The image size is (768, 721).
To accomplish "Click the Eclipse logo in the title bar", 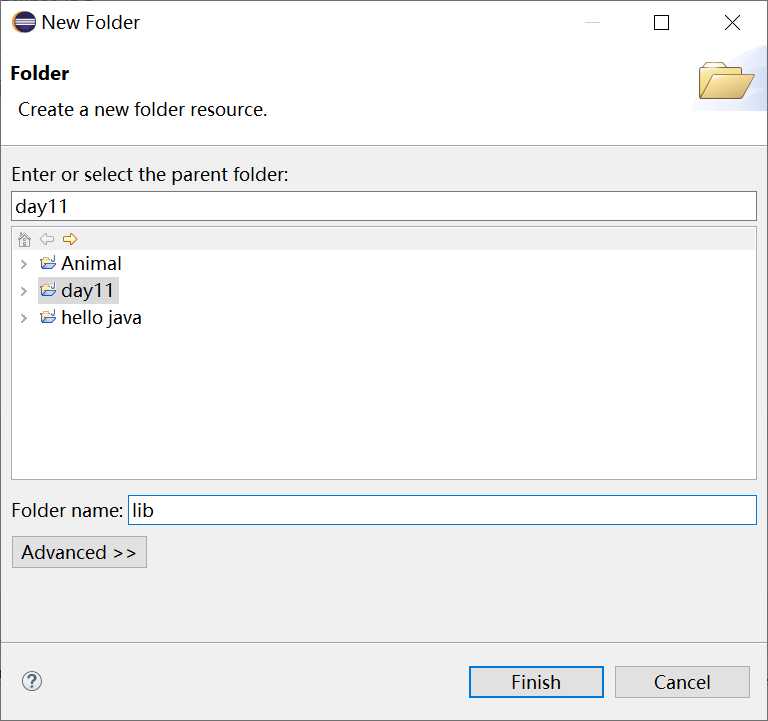I will click(x=22, y=22).
